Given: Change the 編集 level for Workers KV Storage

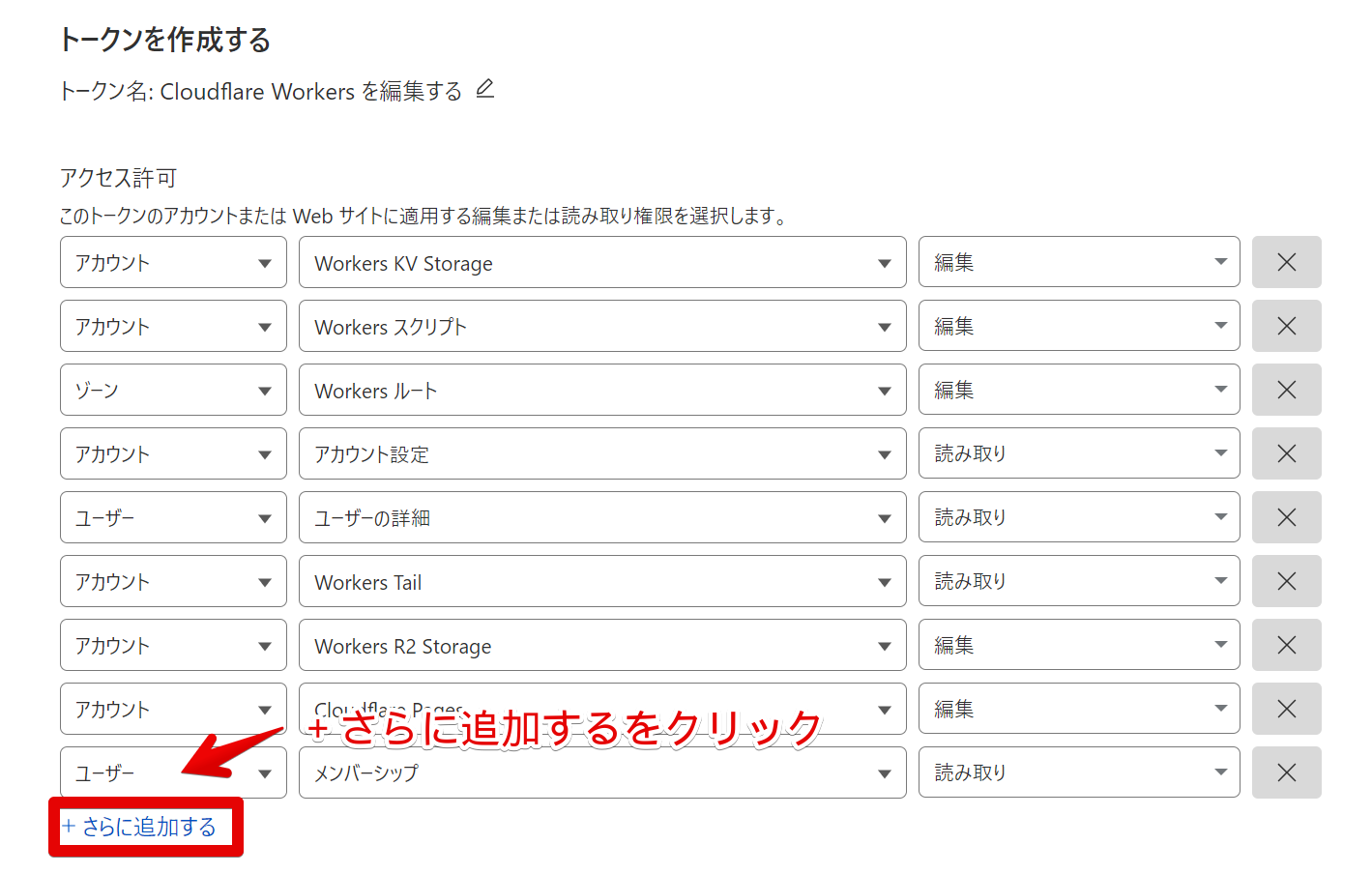Looking at the screenshot, I should coord(1078,262).
